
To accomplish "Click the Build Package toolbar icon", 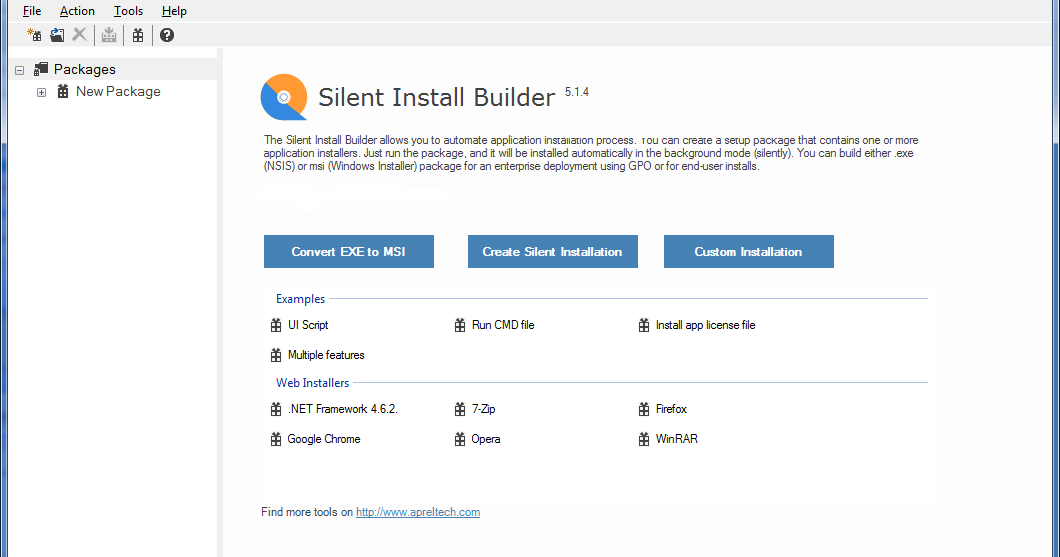I will [x=109, y=35].
